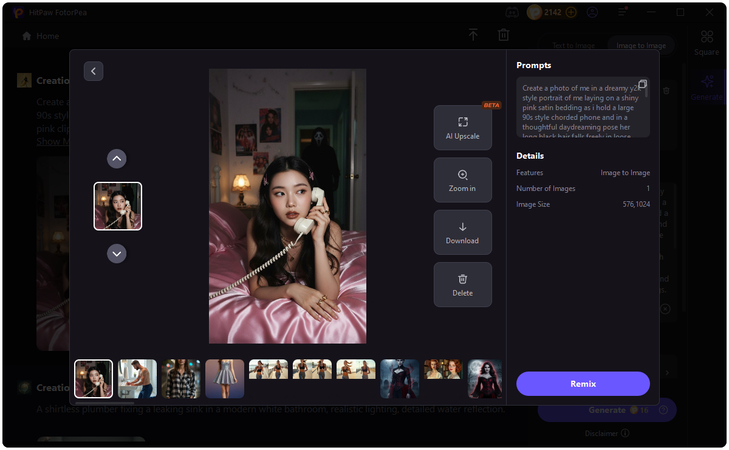Click the Prompts heading

(x=533, y=65)
